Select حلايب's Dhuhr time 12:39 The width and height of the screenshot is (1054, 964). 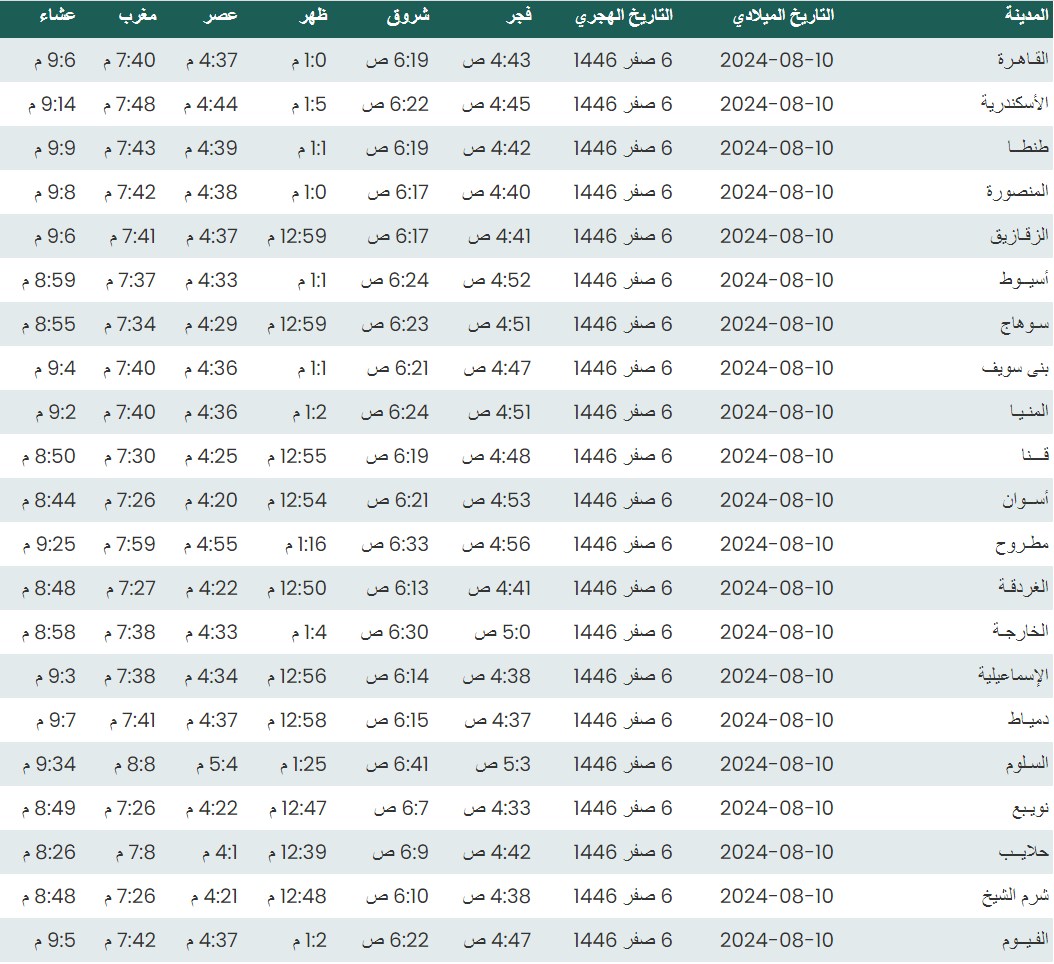click(296, 853)
